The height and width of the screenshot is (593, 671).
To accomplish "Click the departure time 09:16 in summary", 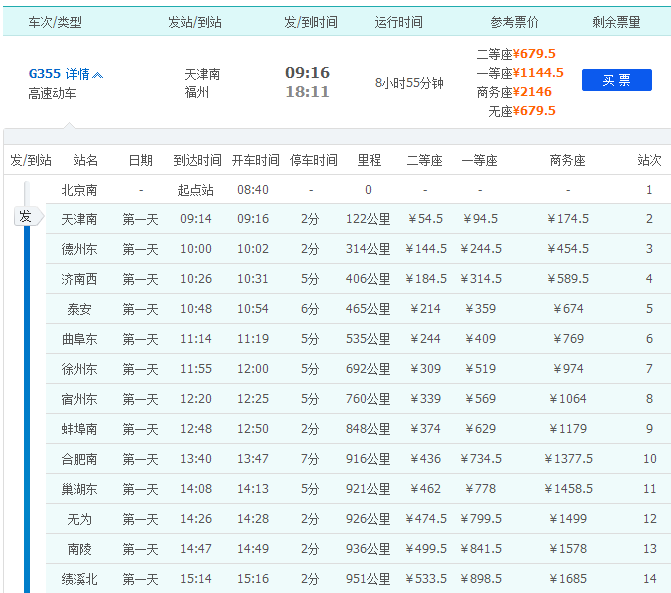I will coord(308,73).
